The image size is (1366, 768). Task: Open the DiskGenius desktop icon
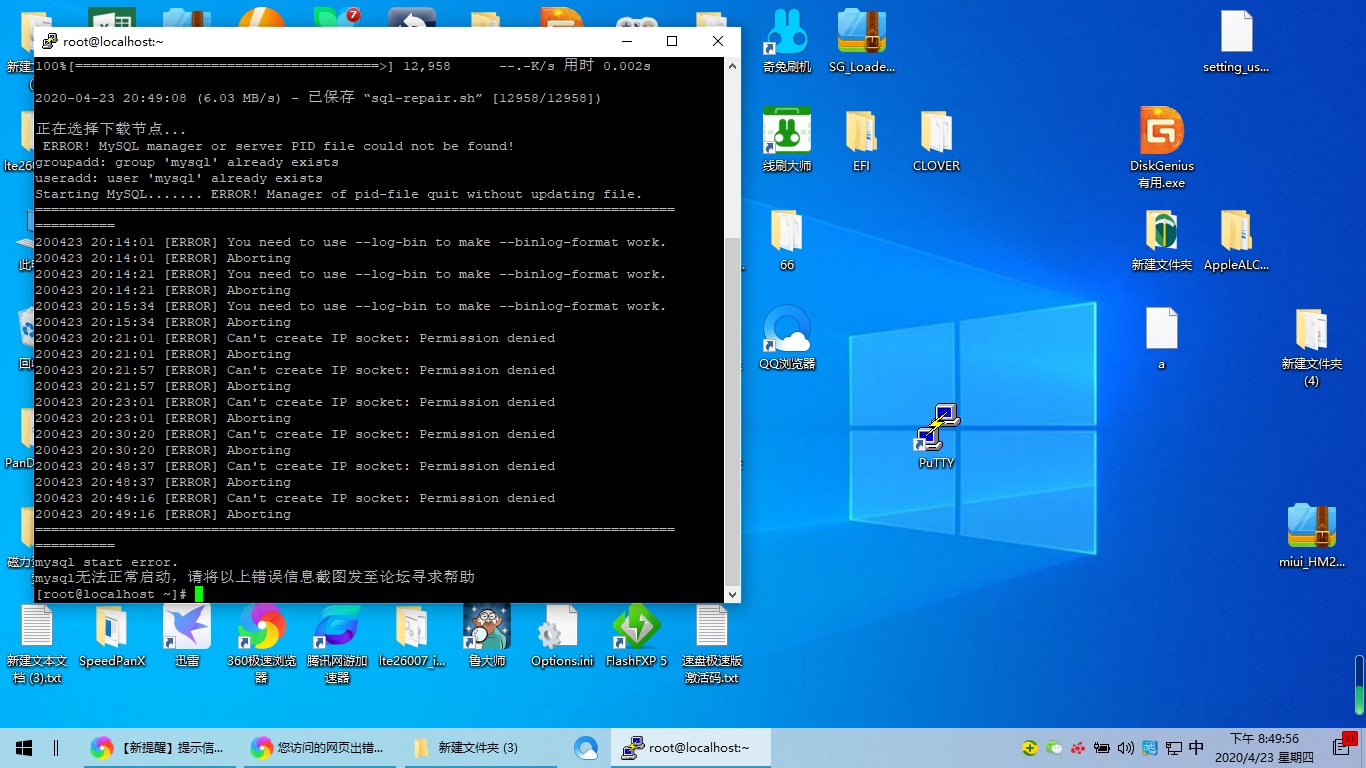click(1161, 132)
